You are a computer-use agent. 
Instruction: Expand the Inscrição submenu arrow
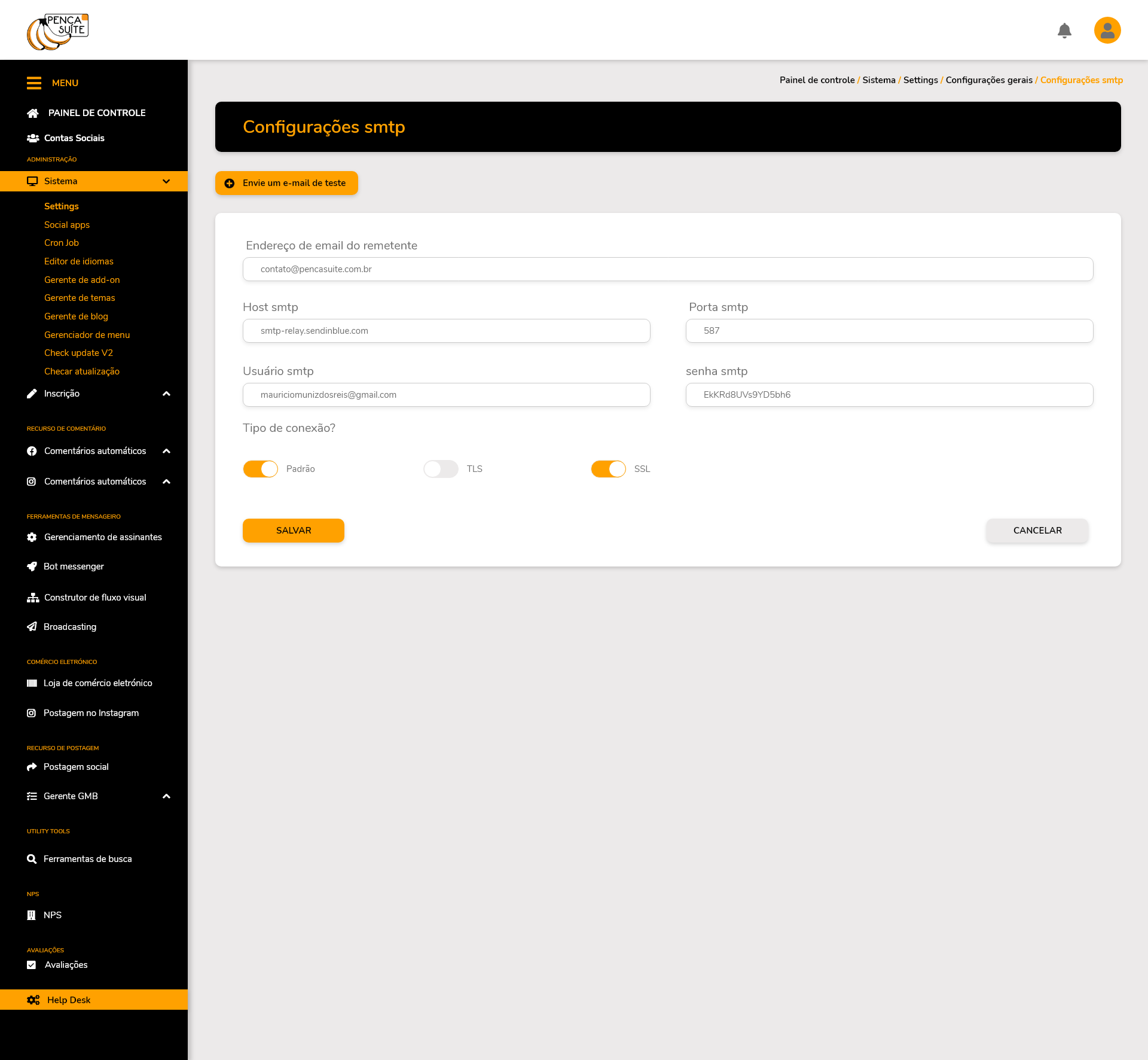pyautogui.click(x=166, y=394)
